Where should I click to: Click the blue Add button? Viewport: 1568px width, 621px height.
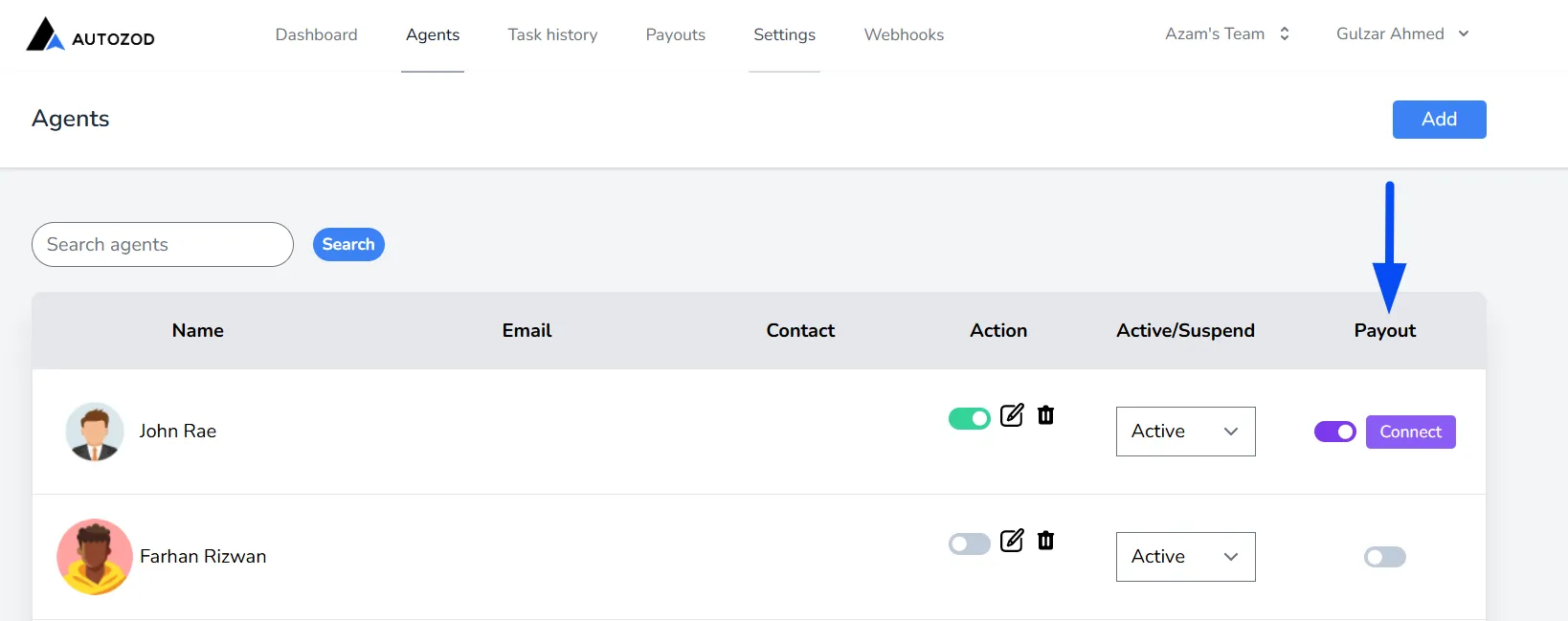(1440, 120)
